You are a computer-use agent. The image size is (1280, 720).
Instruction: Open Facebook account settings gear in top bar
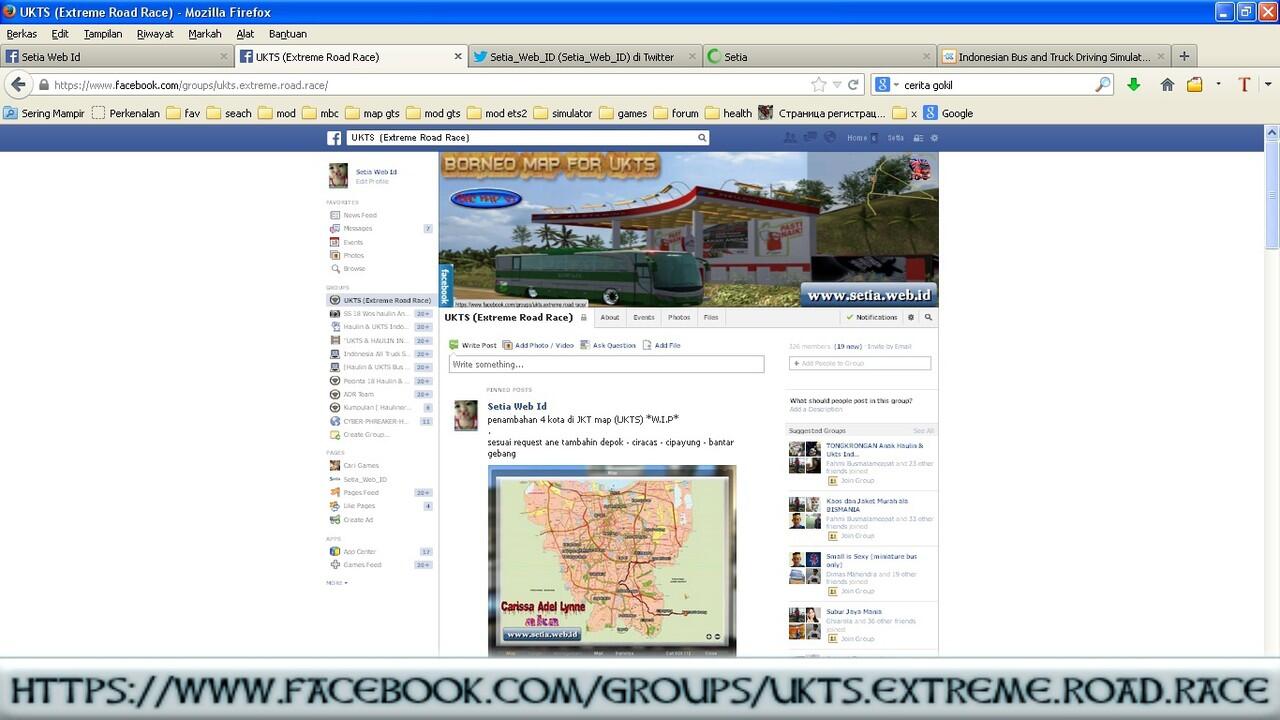tap(934, 138)
